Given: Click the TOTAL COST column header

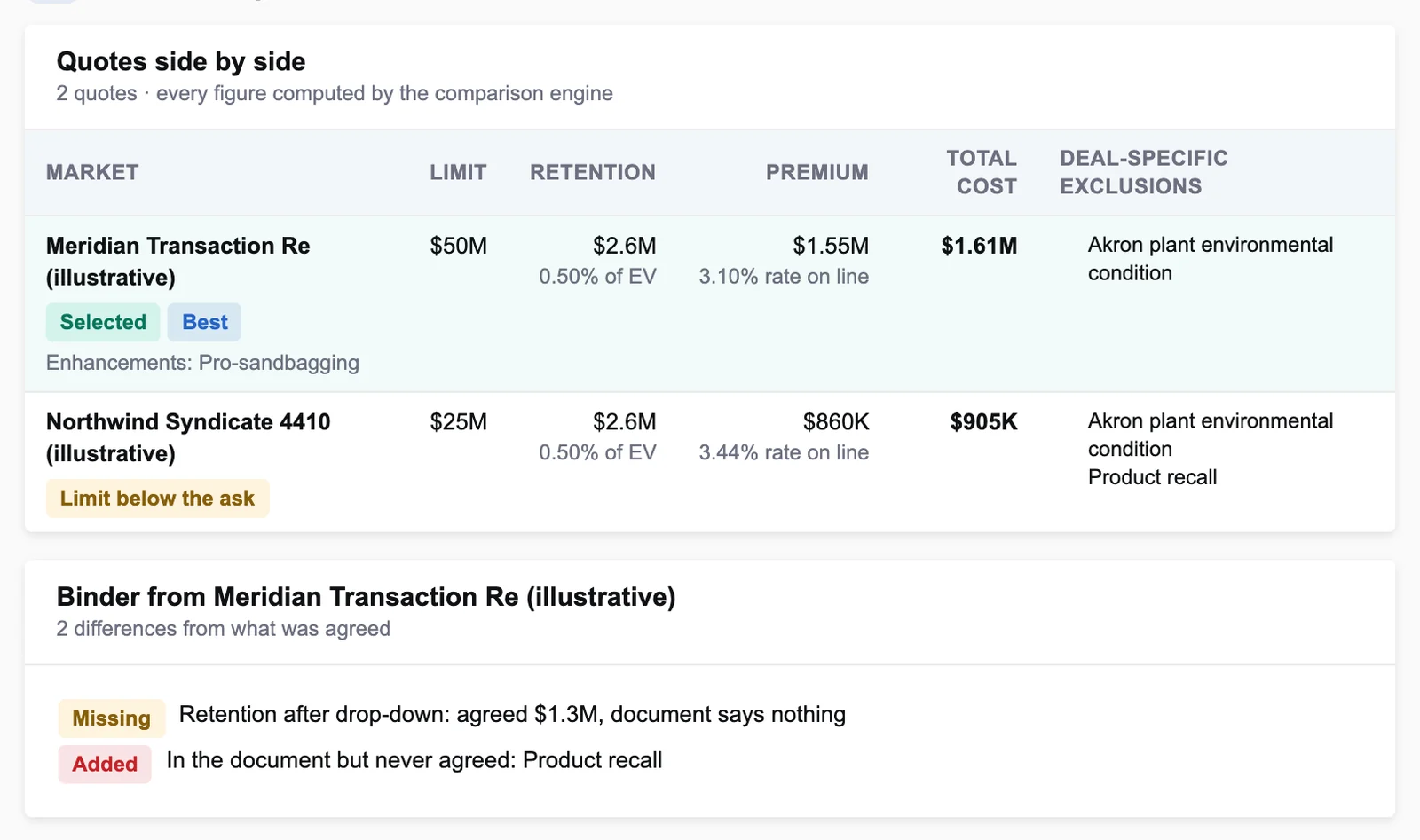Looking at the screenshot, I should (982, 172).
